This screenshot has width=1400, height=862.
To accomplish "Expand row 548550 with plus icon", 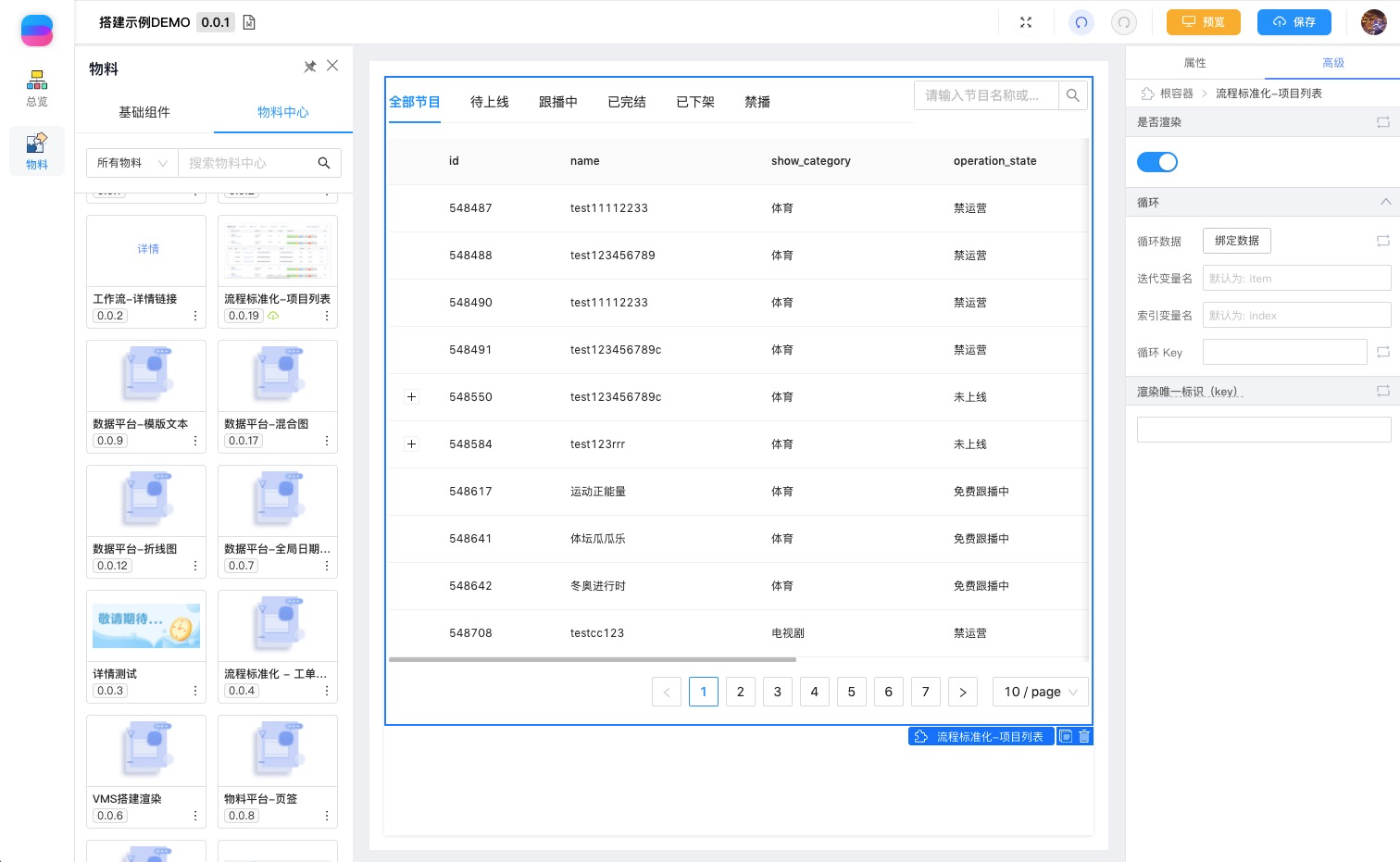I will click(x=412, y=397).
